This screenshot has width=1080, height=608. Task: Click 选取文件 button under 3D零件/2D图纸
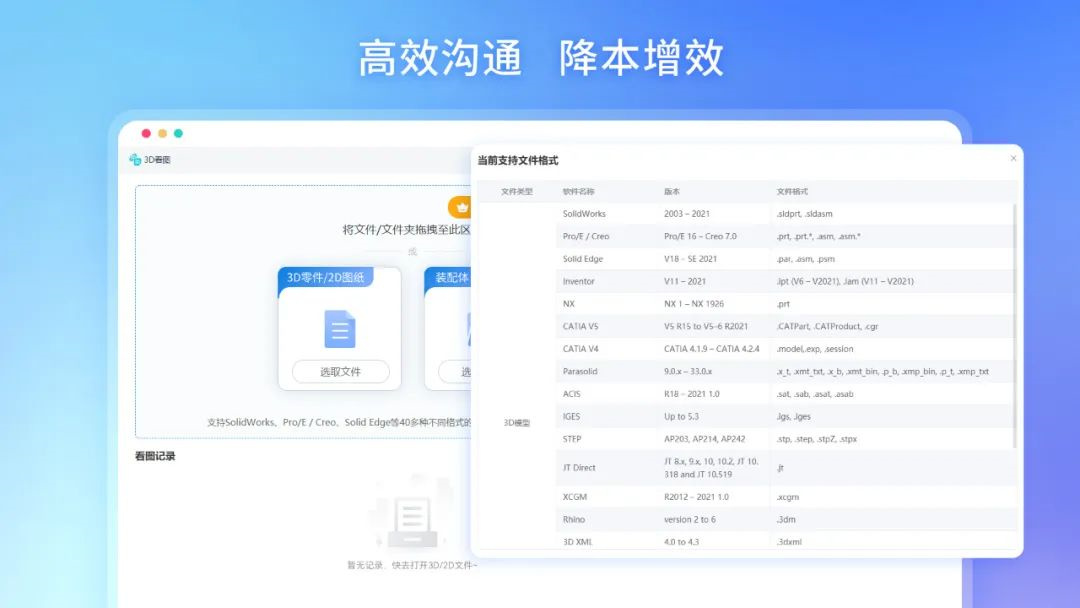coord(340,372)
